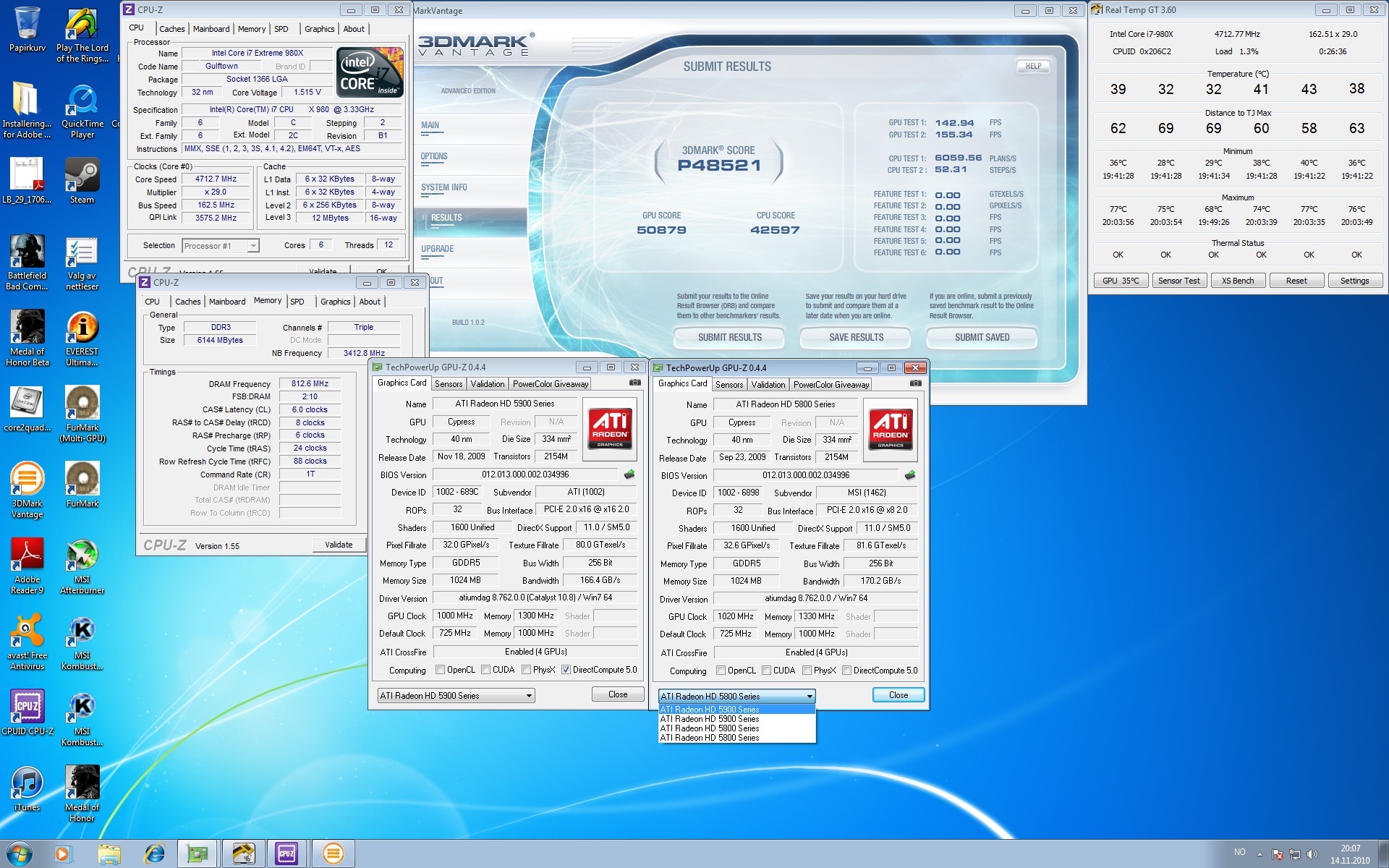Screen dimensions: 1389x868
Task: Toggle DirectCompute 5.0 checkbox in right GPU-Z
Action: tap(846, 671)
